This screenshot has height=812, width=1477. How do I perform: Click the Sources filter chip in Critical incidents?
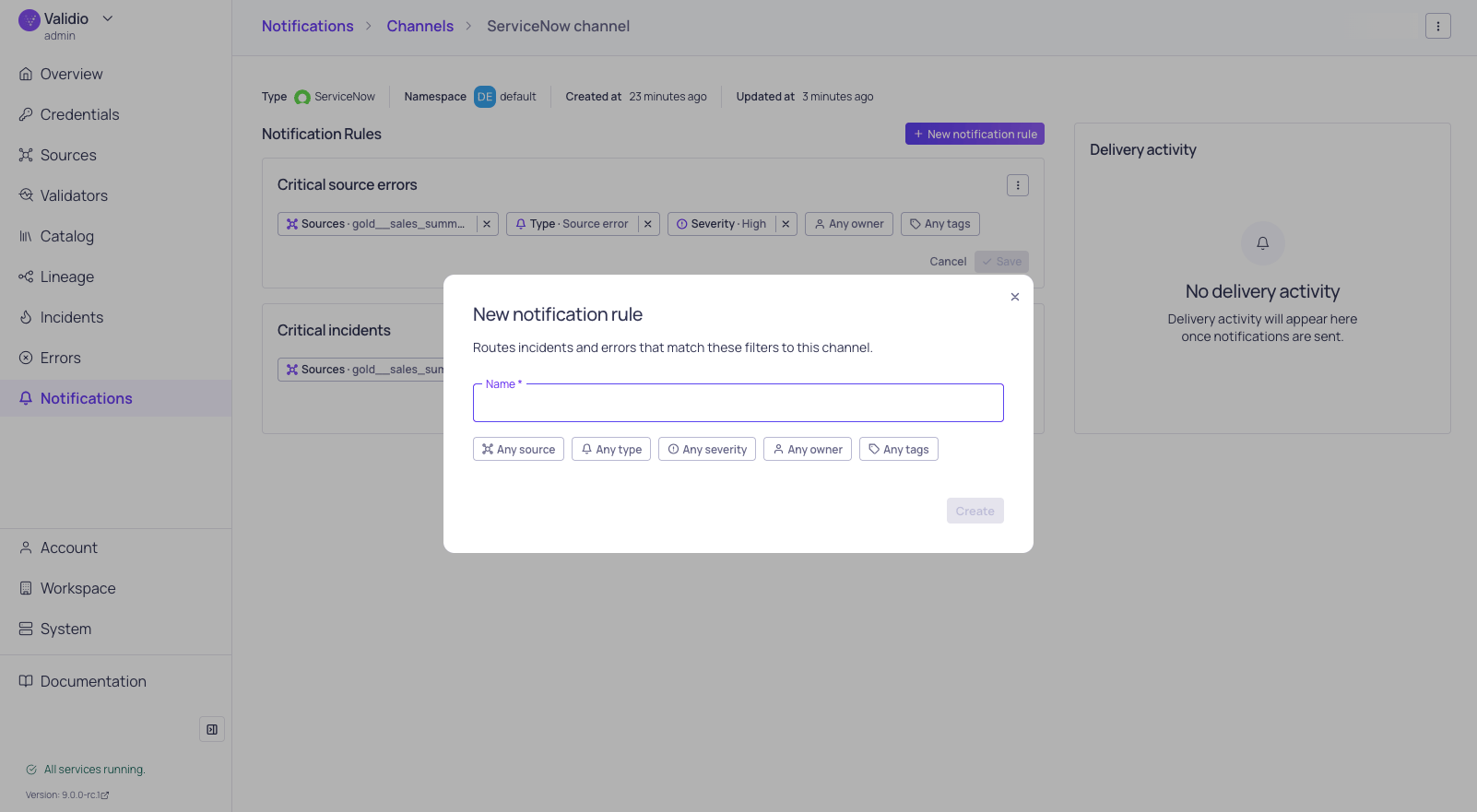tap(360, 370)
